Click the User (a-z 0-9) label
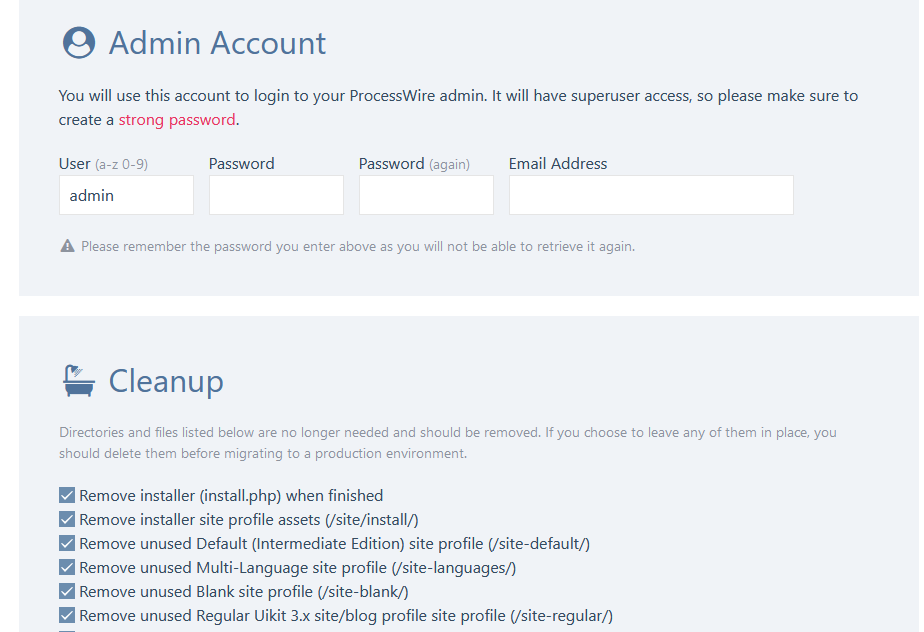This screenshot has width=924, height=632. pyautogui.click(x=103, y=164)
